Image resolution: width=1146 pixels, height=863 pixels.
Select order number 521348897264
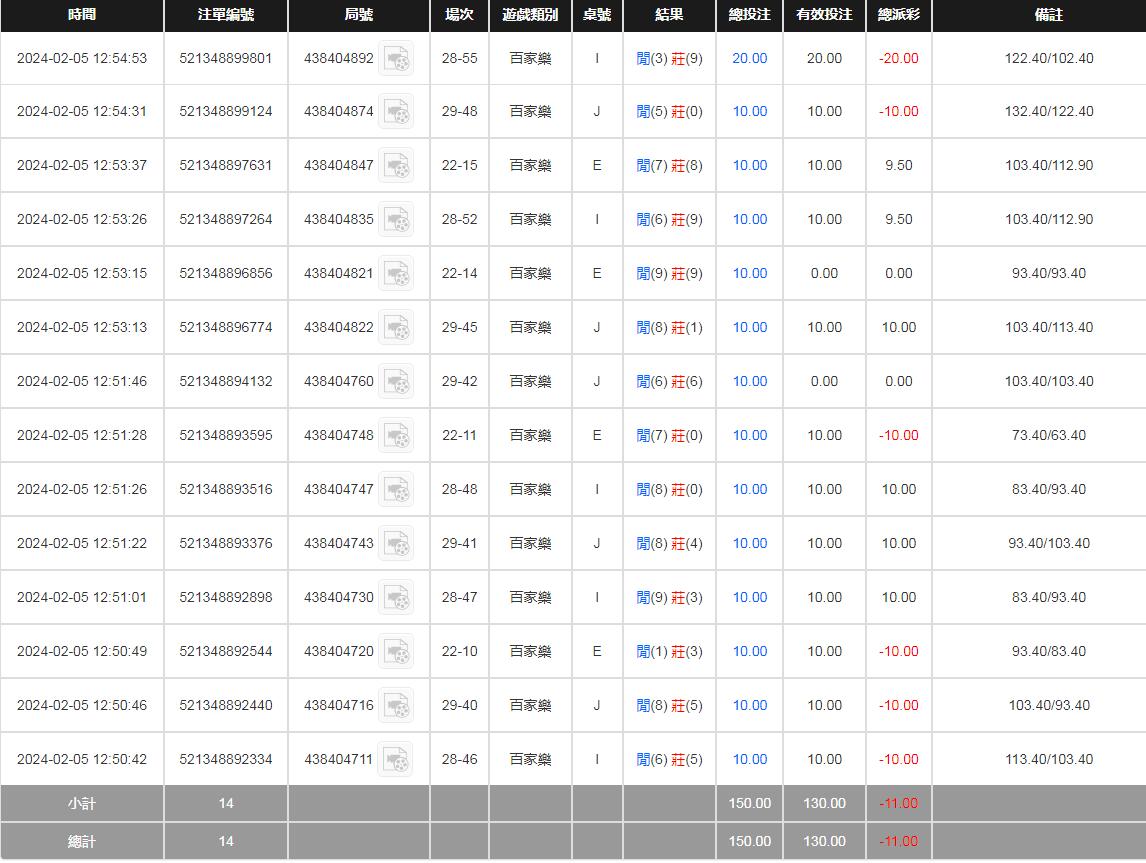(226, 219)
